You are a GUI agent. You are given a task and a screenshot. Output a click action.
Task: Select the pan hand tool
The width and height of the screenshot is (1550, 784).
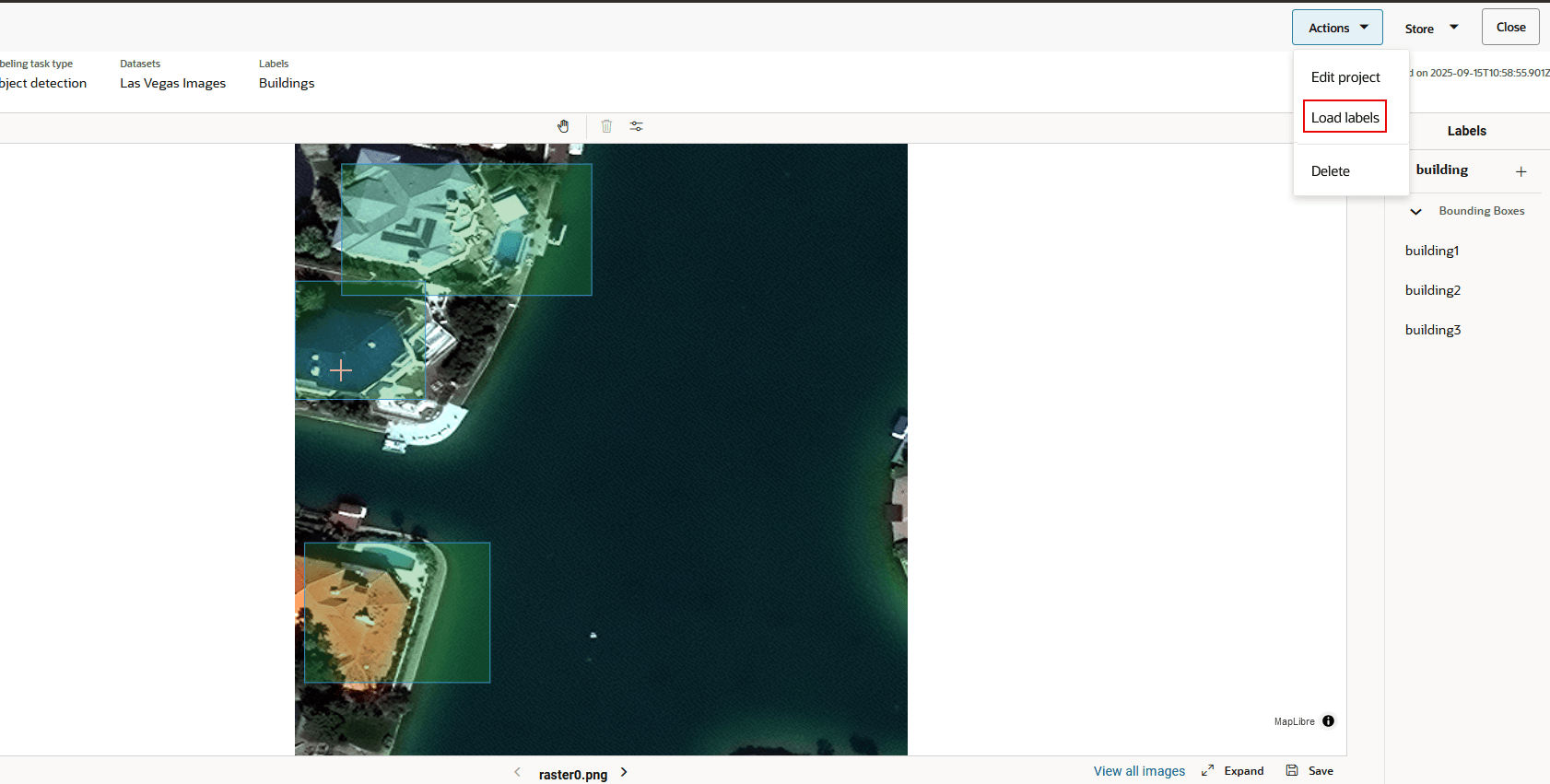(563, 126)
